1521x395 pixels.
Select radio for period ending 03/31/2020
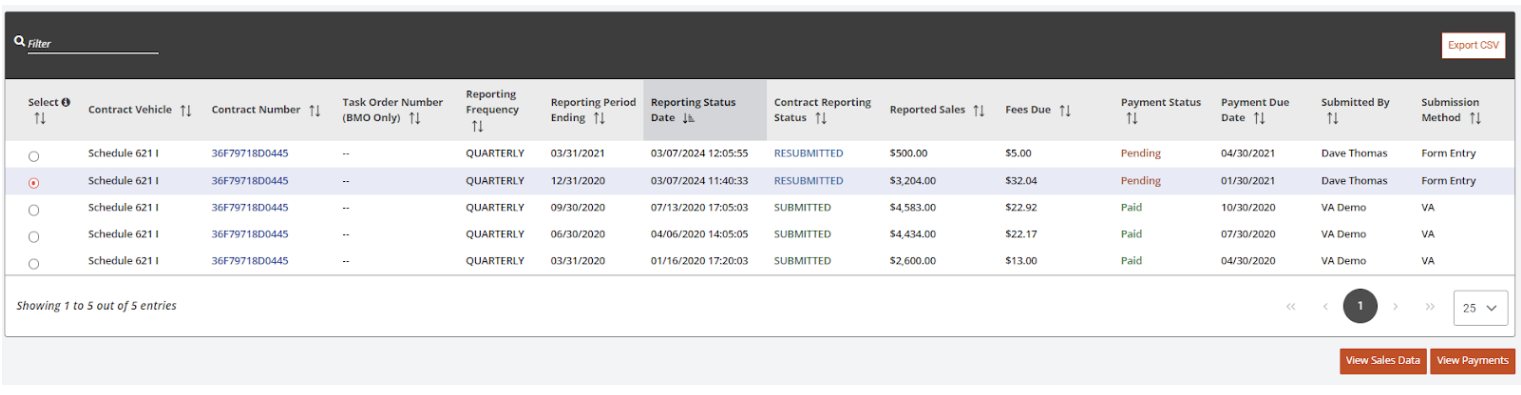(x=34, y=263)
